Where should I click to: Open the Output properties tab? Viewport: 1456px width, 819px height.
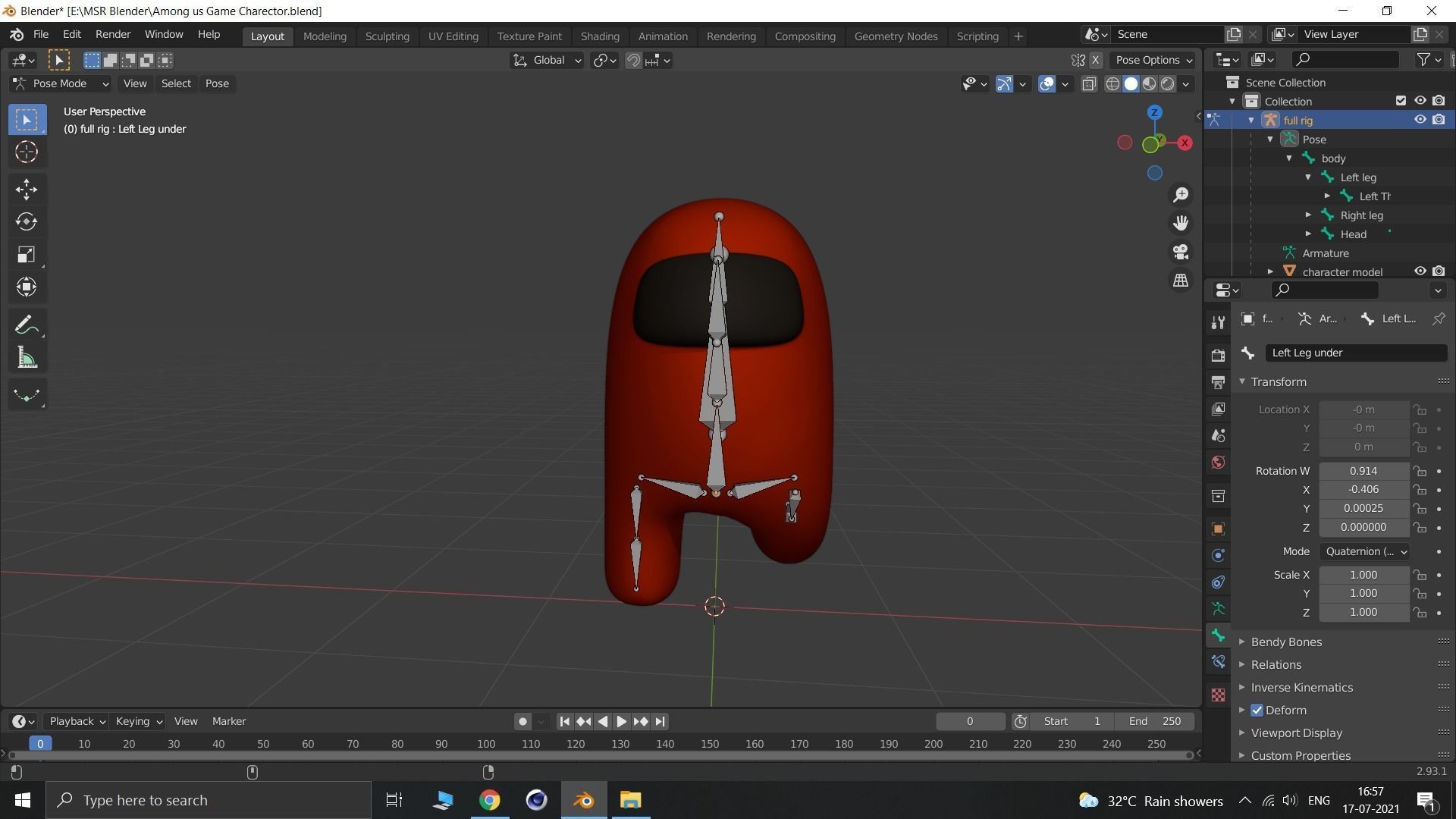click(x=1218, y=381)
